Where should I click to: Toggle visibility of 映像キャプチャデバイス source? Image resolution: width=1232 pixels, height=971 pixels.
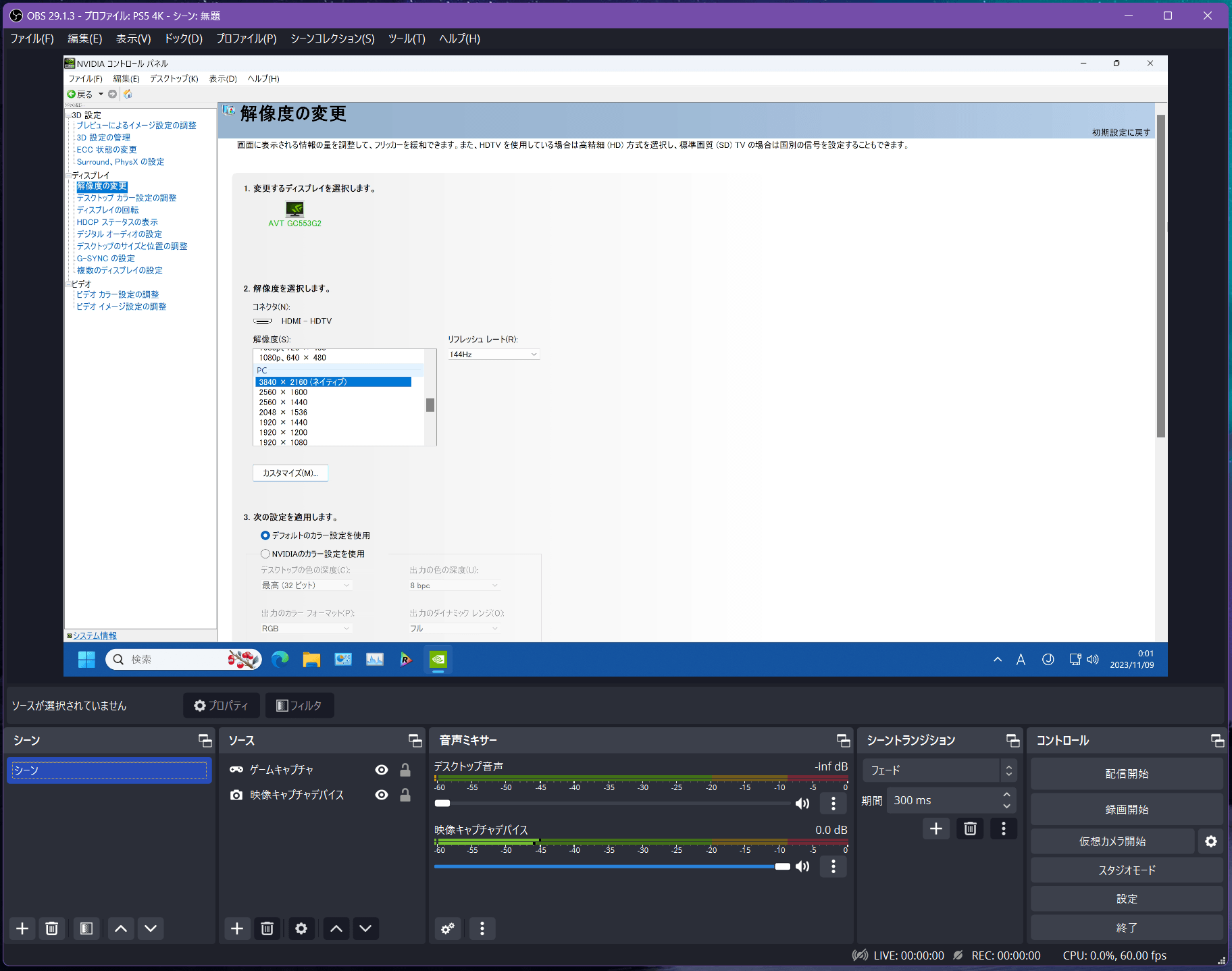(382, 795)
